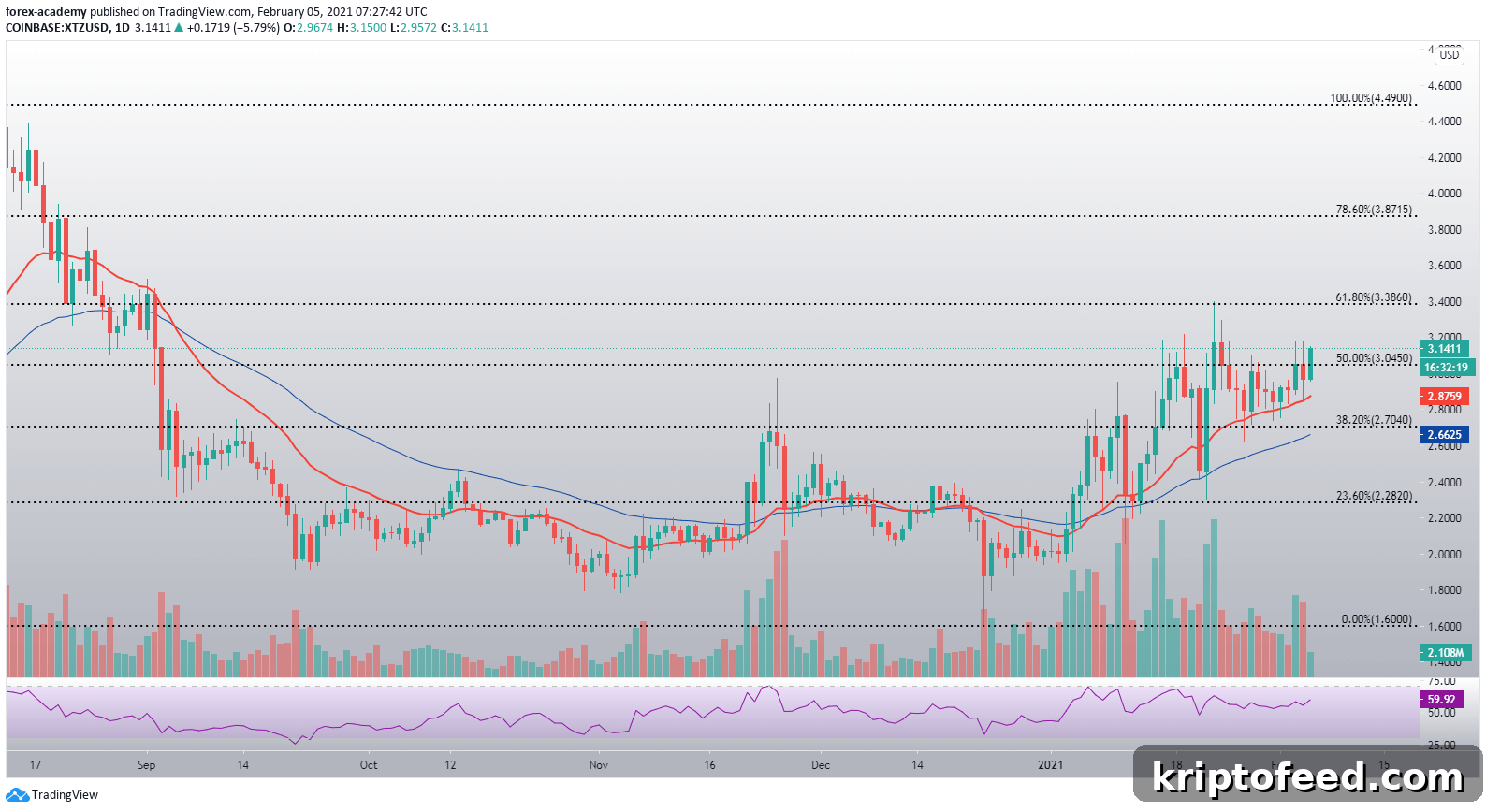Click the 4.6000 price axis label

(1444, 86)
